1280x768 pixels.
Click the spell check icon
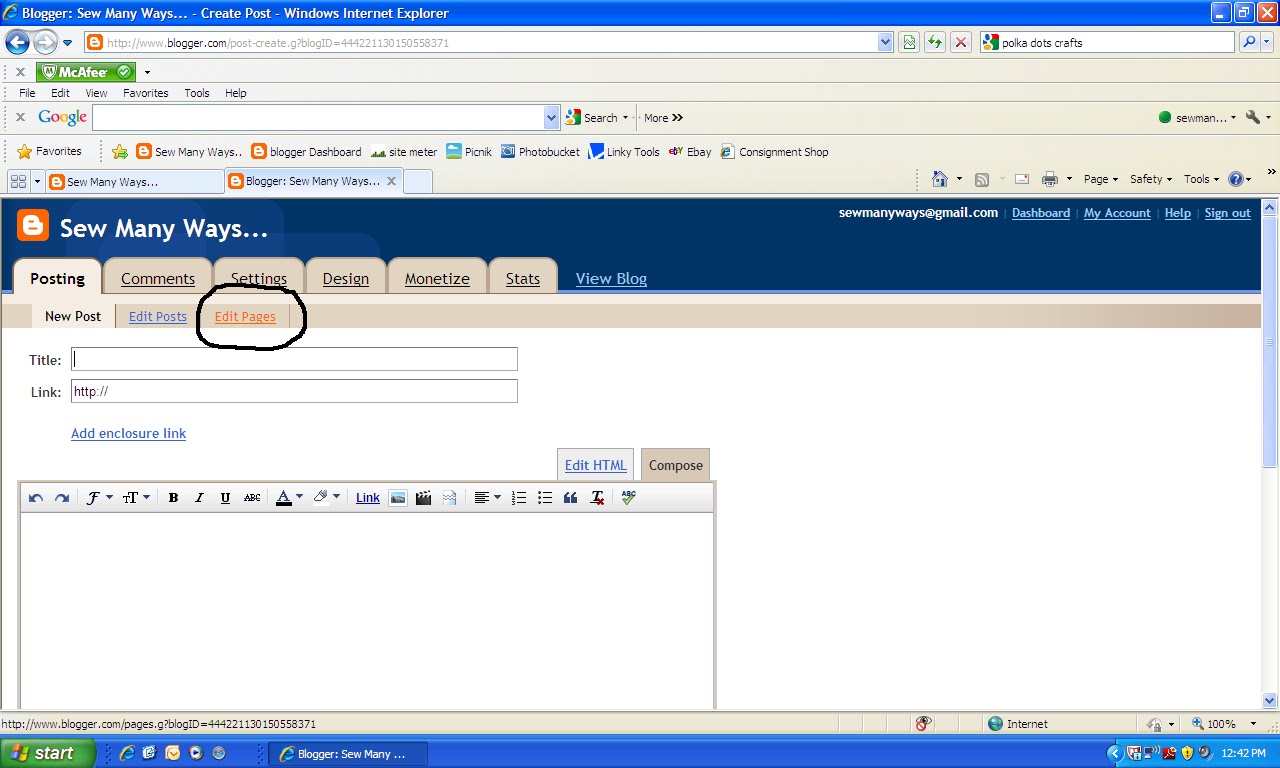coord(628,497)
